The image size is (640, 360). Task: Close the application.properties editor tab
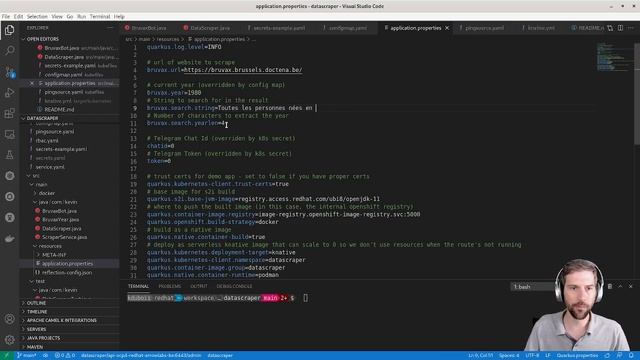pos(447,28)
